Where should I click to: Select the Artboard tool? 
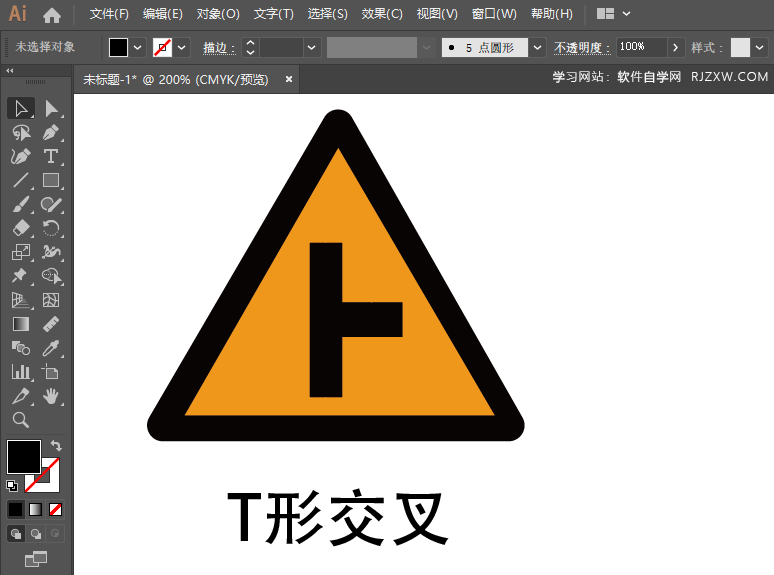tap(51, 372)
